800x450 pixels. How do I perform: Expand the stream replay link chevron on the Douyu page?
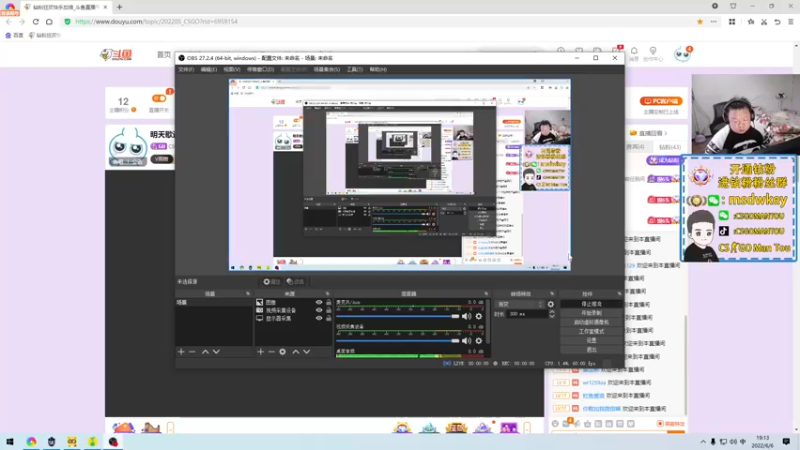tap(666, 133)
